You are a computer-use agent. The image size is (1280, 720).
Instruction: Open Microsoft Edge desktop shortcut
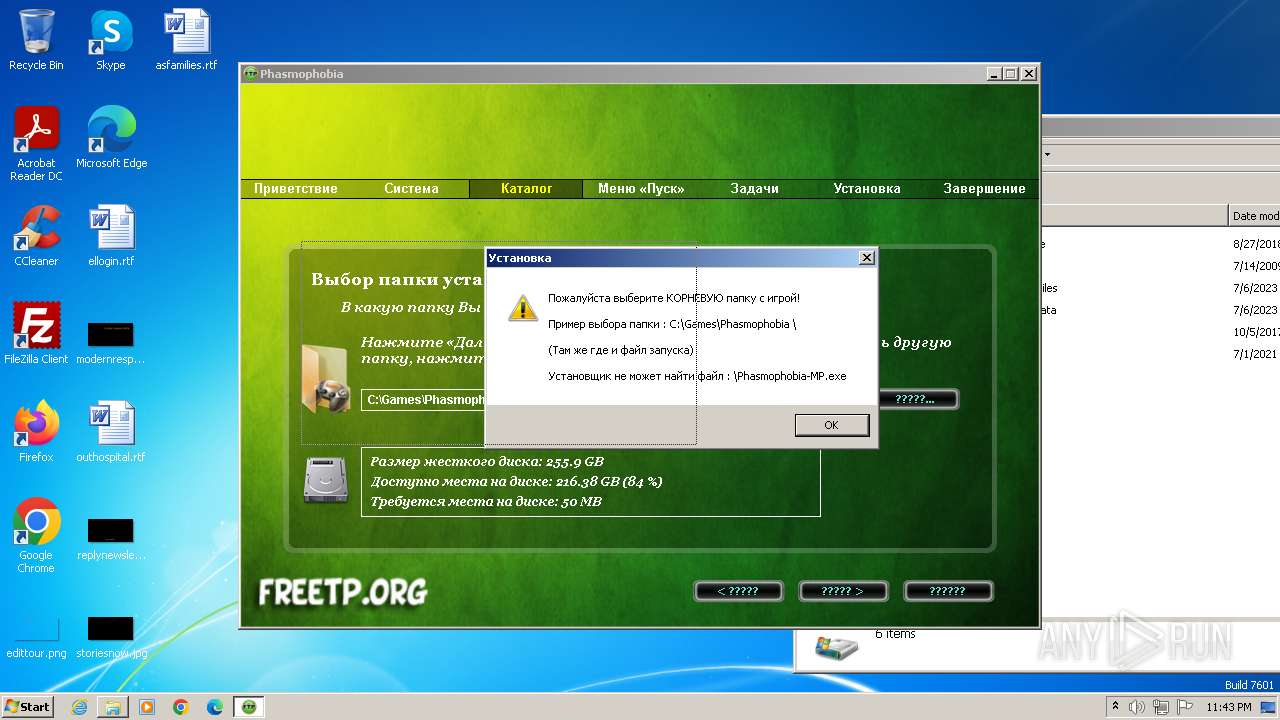[111, 138]
